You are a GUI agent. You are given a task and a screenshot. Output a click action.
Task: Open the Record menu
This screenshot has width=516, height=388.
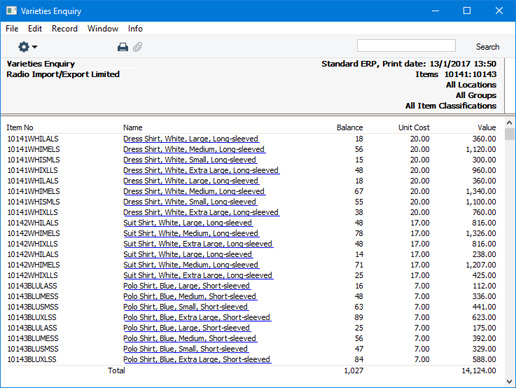click(65, 29)
